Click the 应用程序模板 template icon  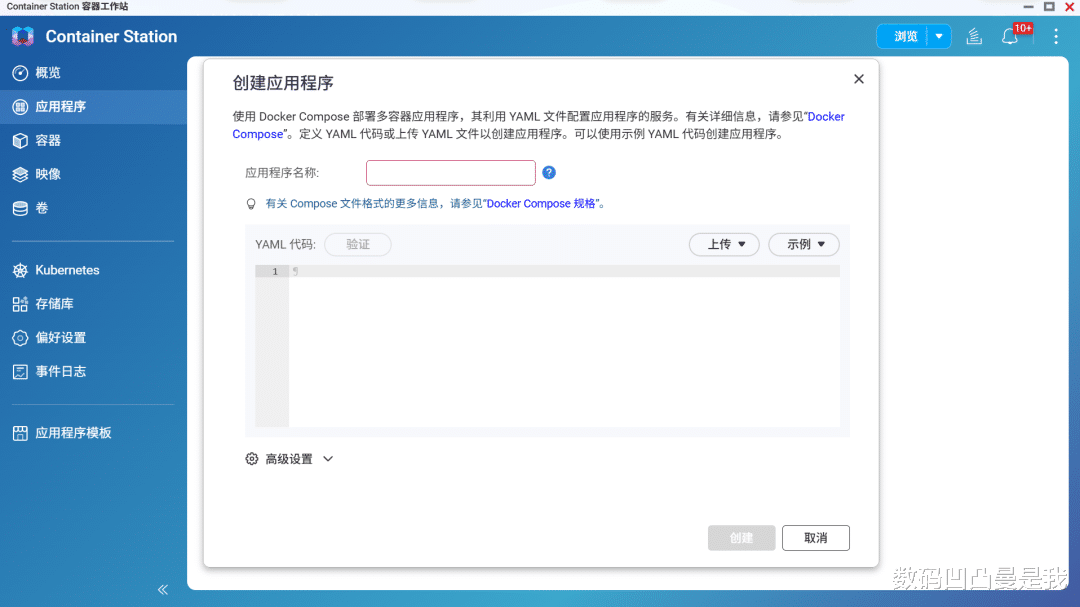click(20, 433)
